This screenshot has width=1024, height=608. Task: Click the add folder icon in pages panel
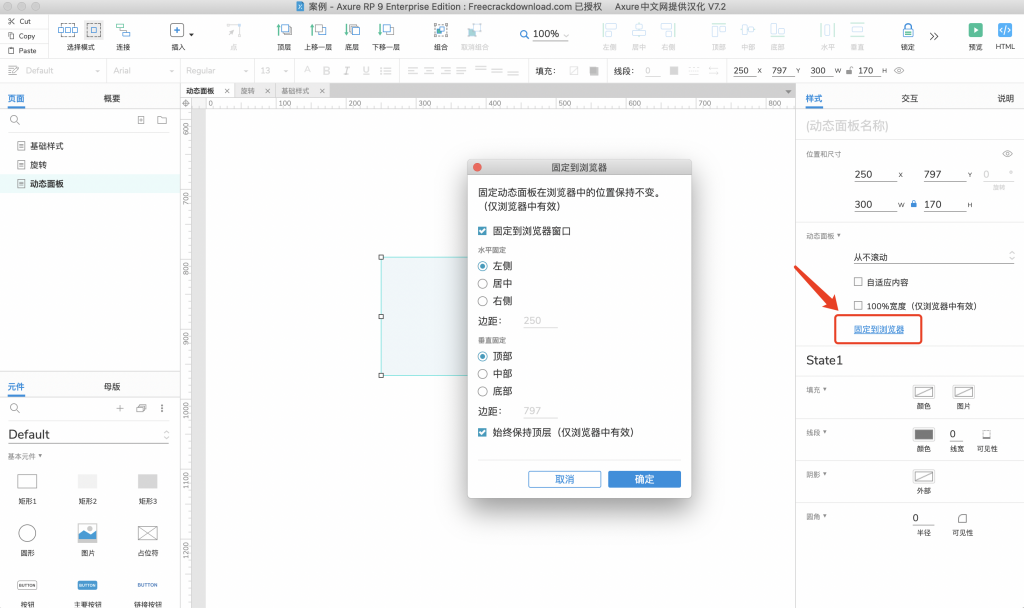tap(162, 120)
